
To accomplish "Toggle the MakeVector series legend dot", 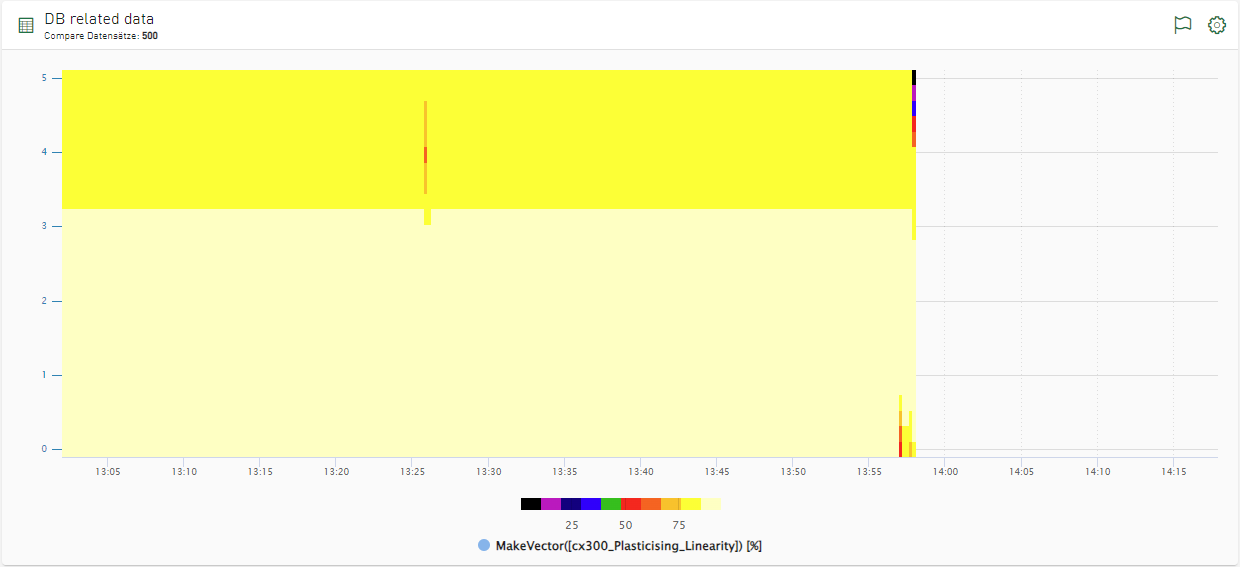I will coord(484,546).
